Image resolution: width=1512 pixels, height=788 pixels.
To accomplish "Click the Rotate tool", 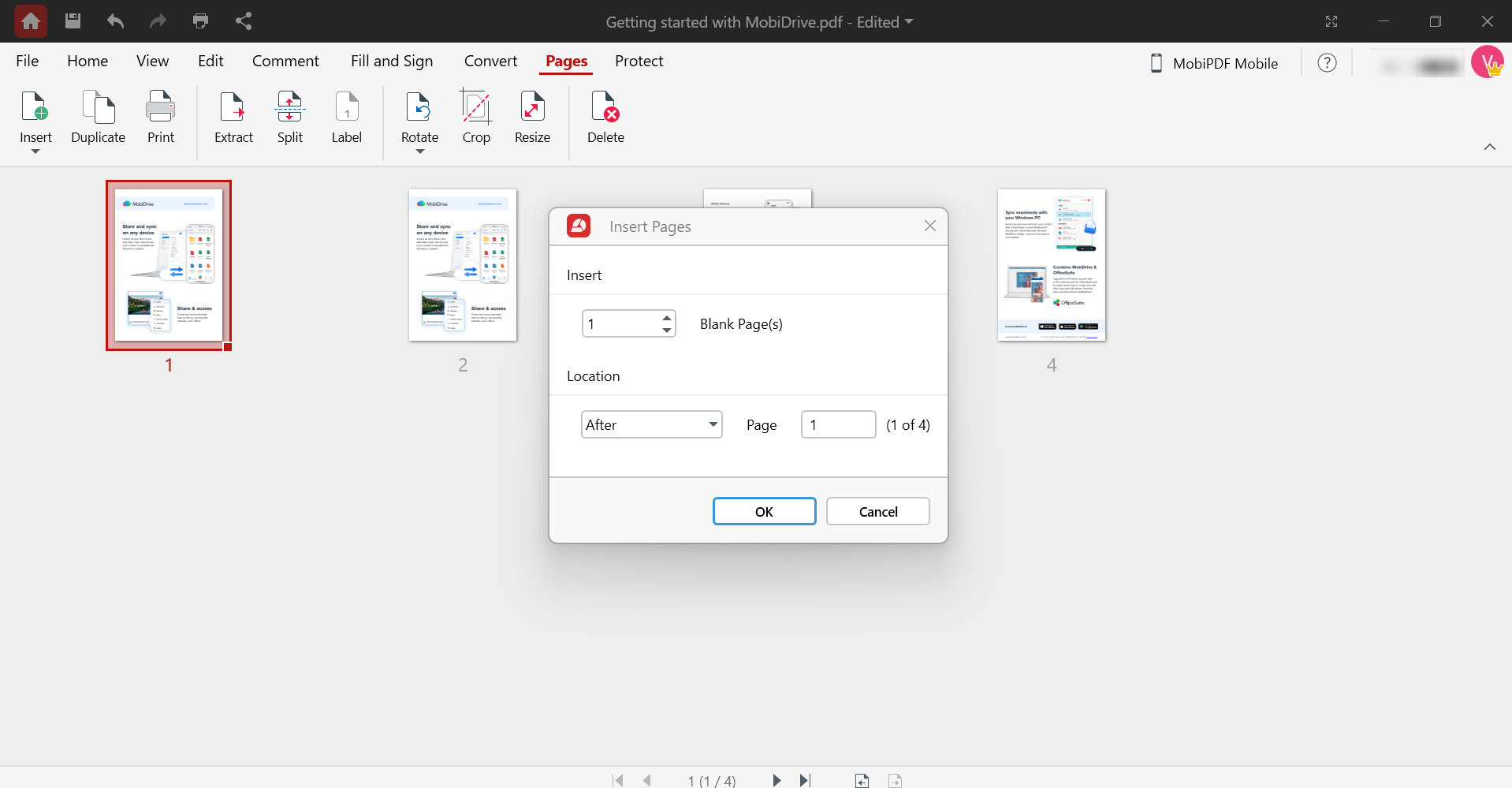I will [x=419, y=114].
